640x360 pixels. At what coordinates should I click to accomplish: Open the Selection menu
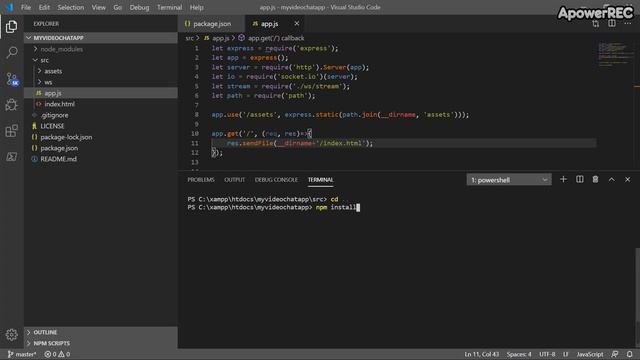[71, 7]
